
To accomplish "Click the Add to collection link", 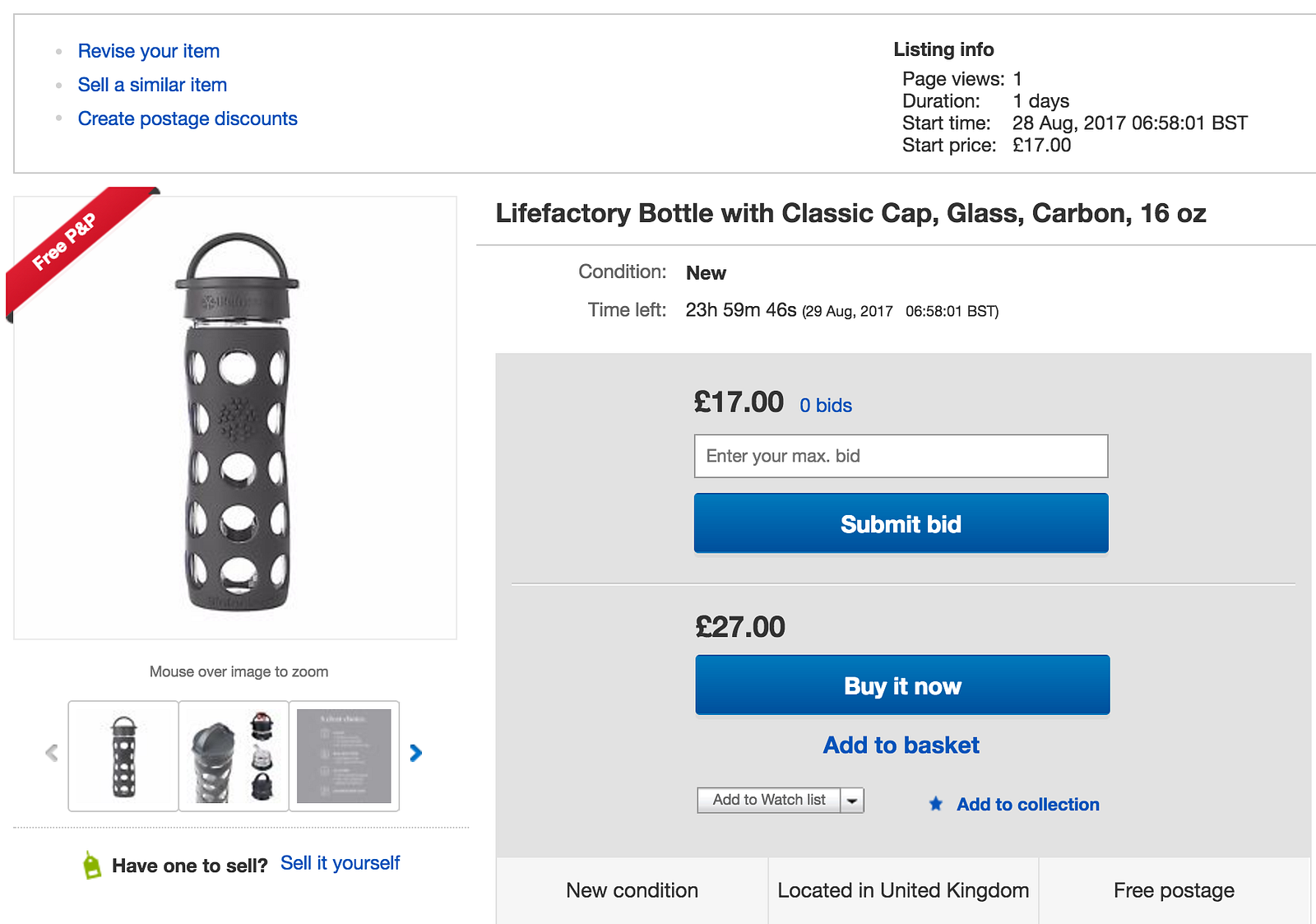I will point(1027,805).
